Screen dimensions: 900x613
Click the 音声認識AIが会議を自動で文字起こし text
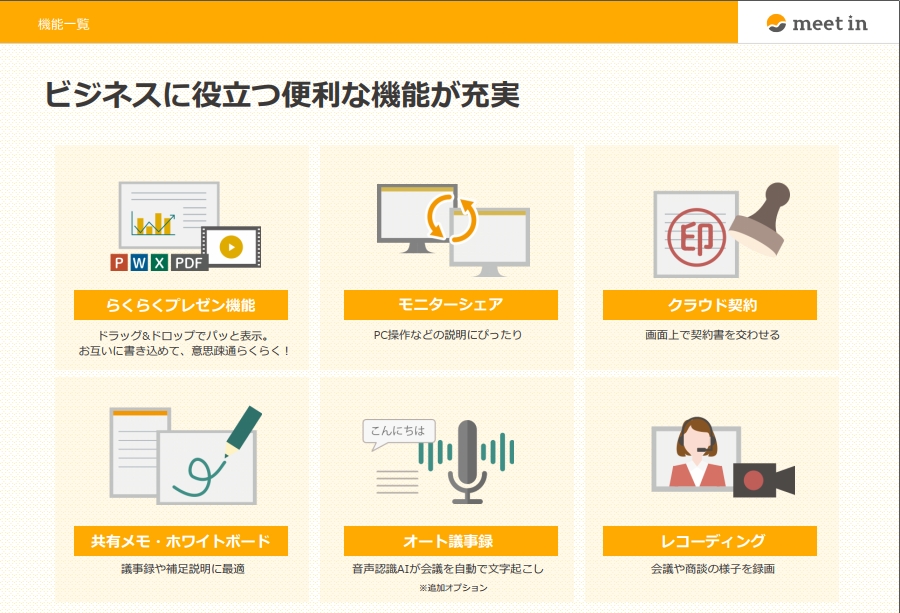click(x=448, y=569)
